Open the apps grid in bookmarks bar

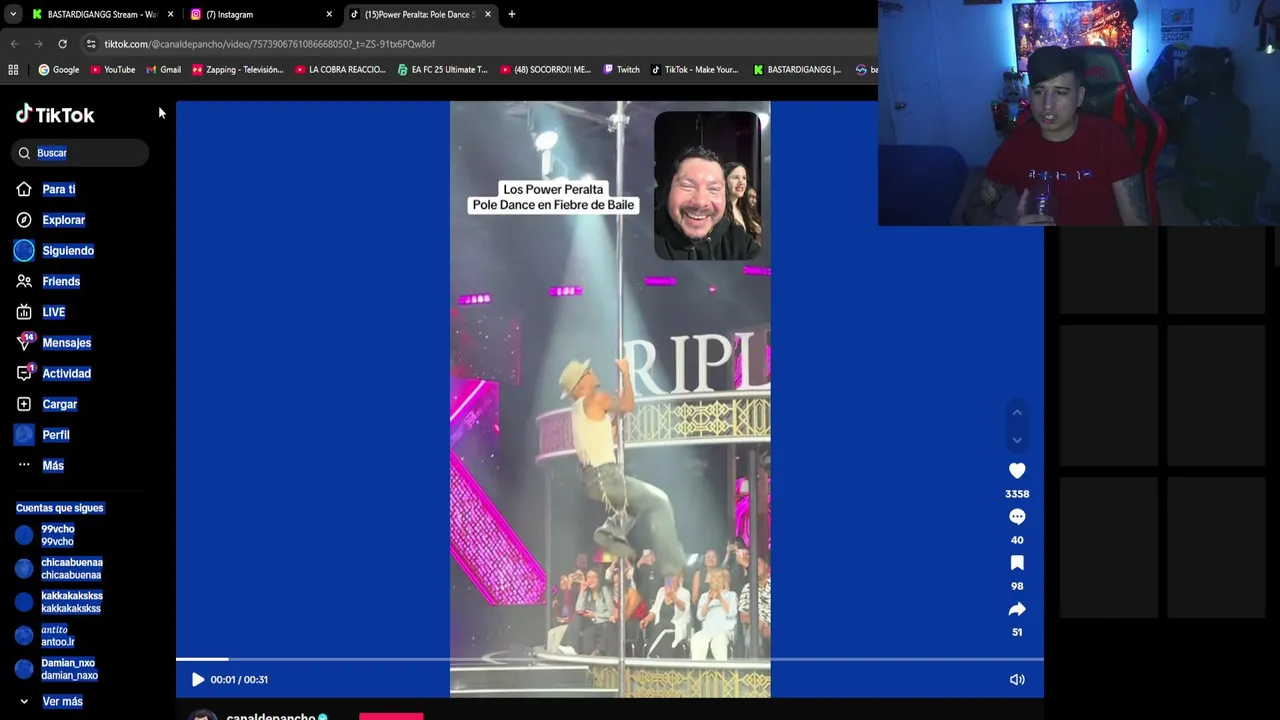[13, 70]
